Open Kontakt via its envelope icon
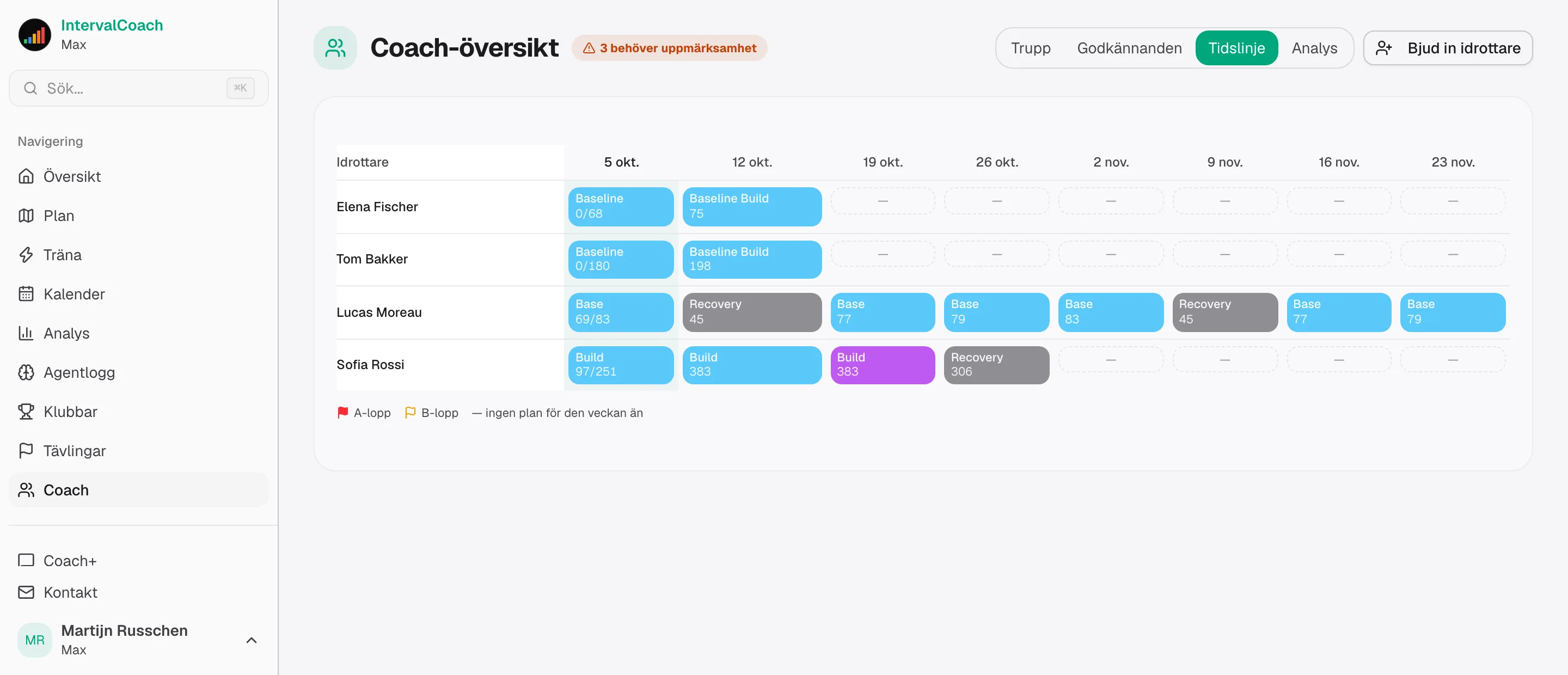 pos(26,592)
